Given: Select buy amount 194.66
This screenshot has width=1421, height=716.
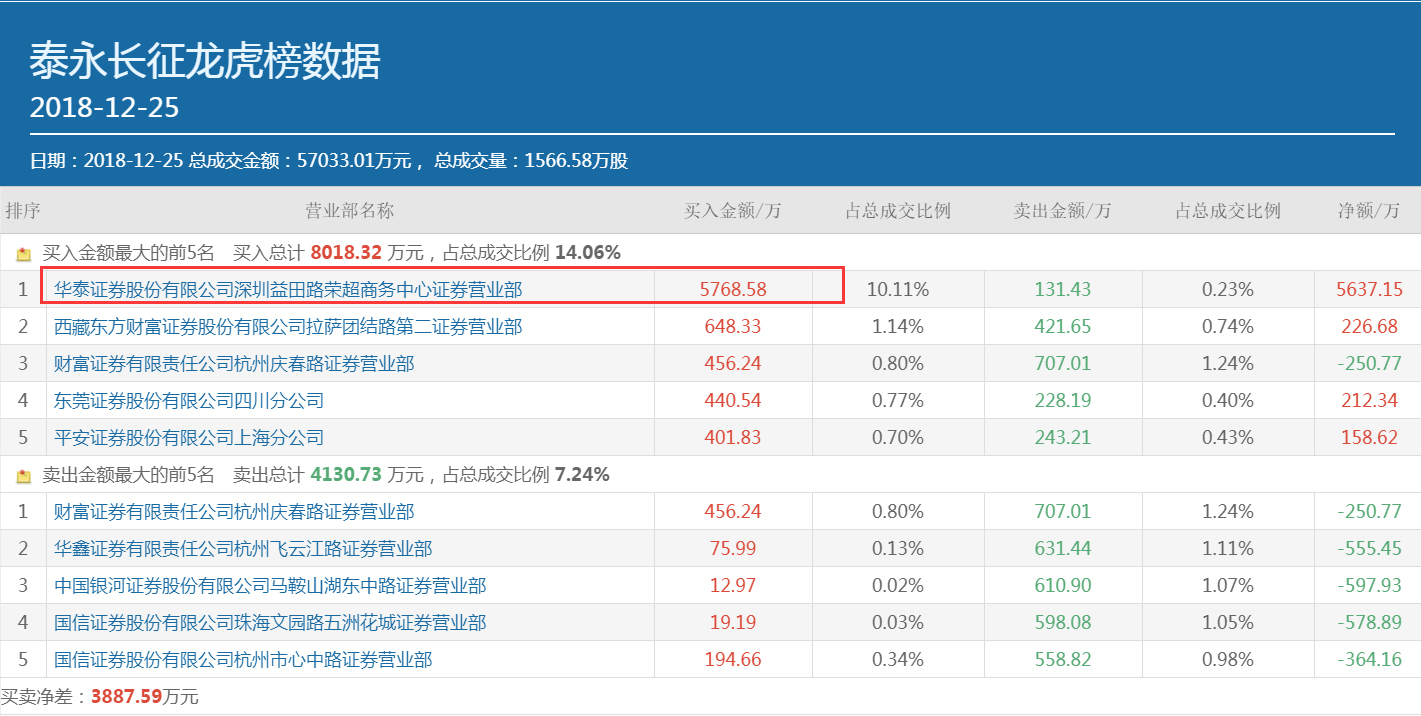Looking at the screenshot, I should (x=733, y=660).
